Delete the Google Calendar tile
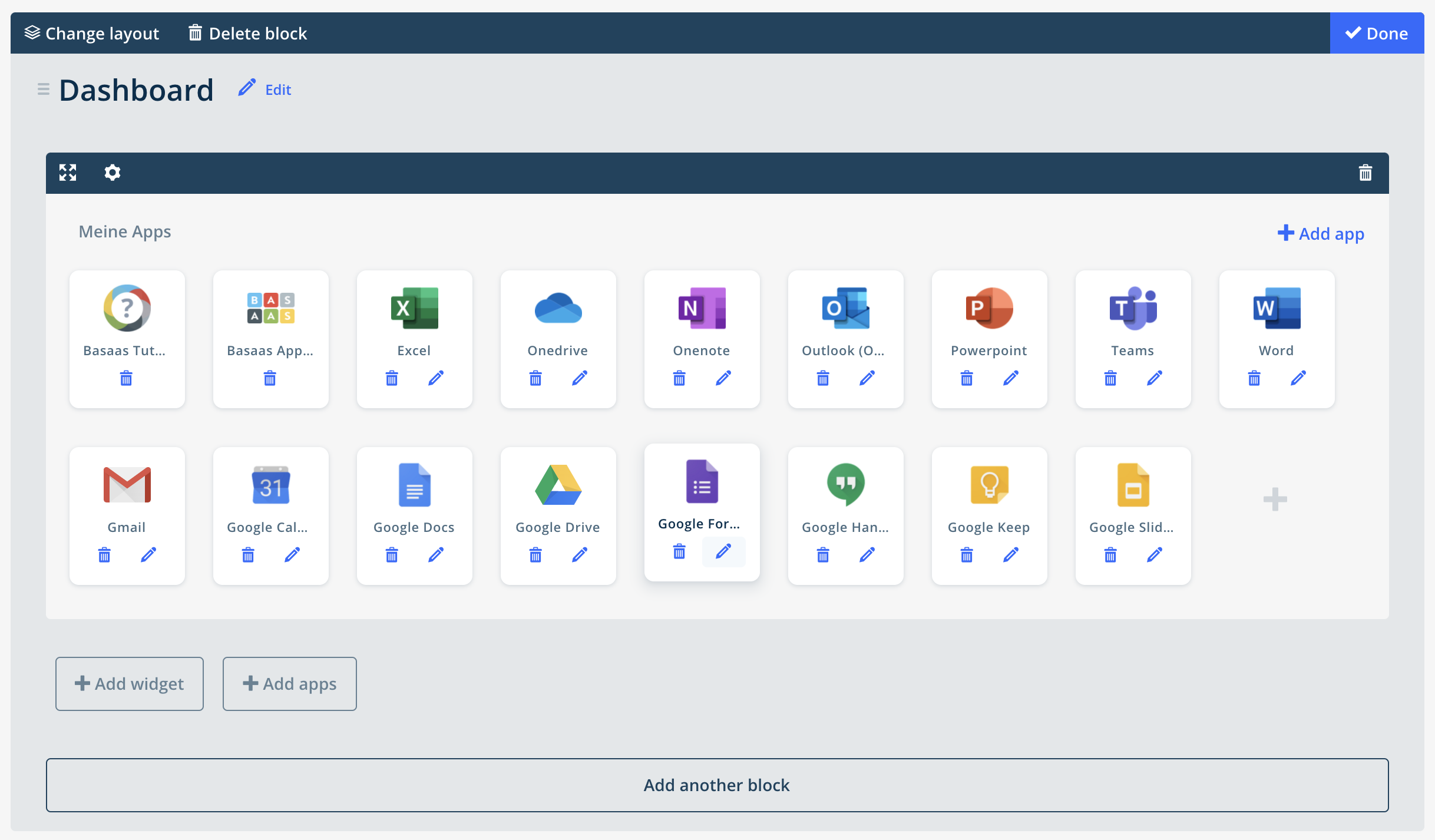1435x840 pixels. pos(248,554)
